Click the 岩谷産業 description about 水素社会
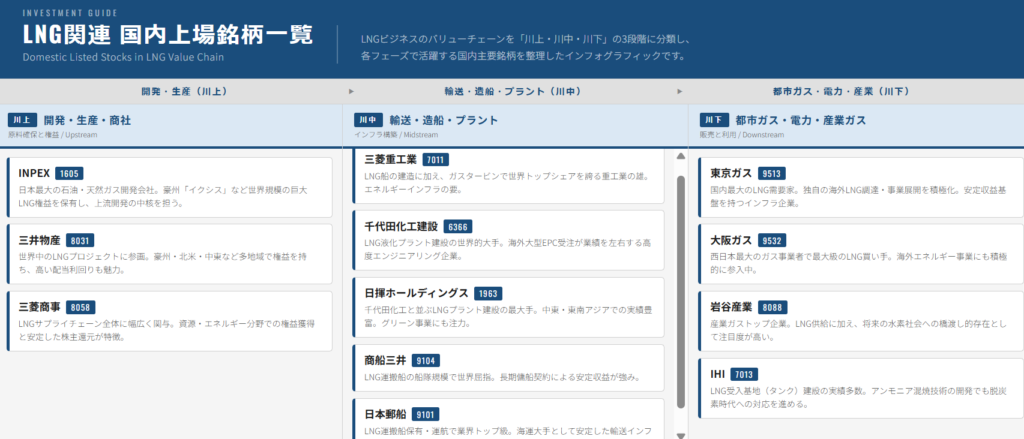Screen dimensions: 1024x439 (x=857, y=331)
